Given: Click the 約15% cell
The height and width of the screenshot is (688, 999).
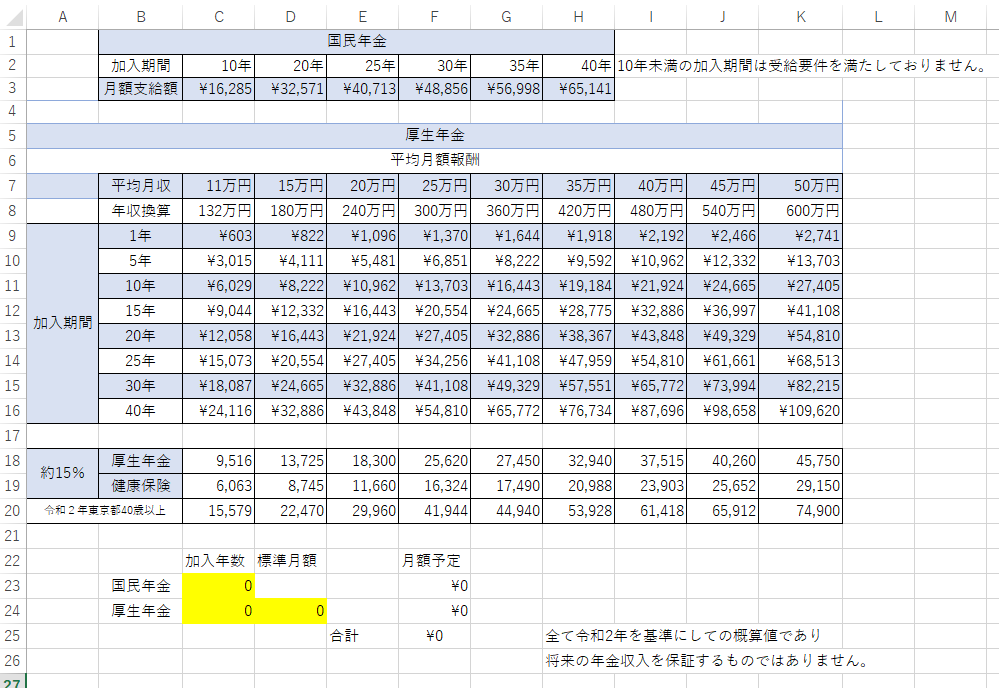Looking at the screenshot, I should pos(62,473).
